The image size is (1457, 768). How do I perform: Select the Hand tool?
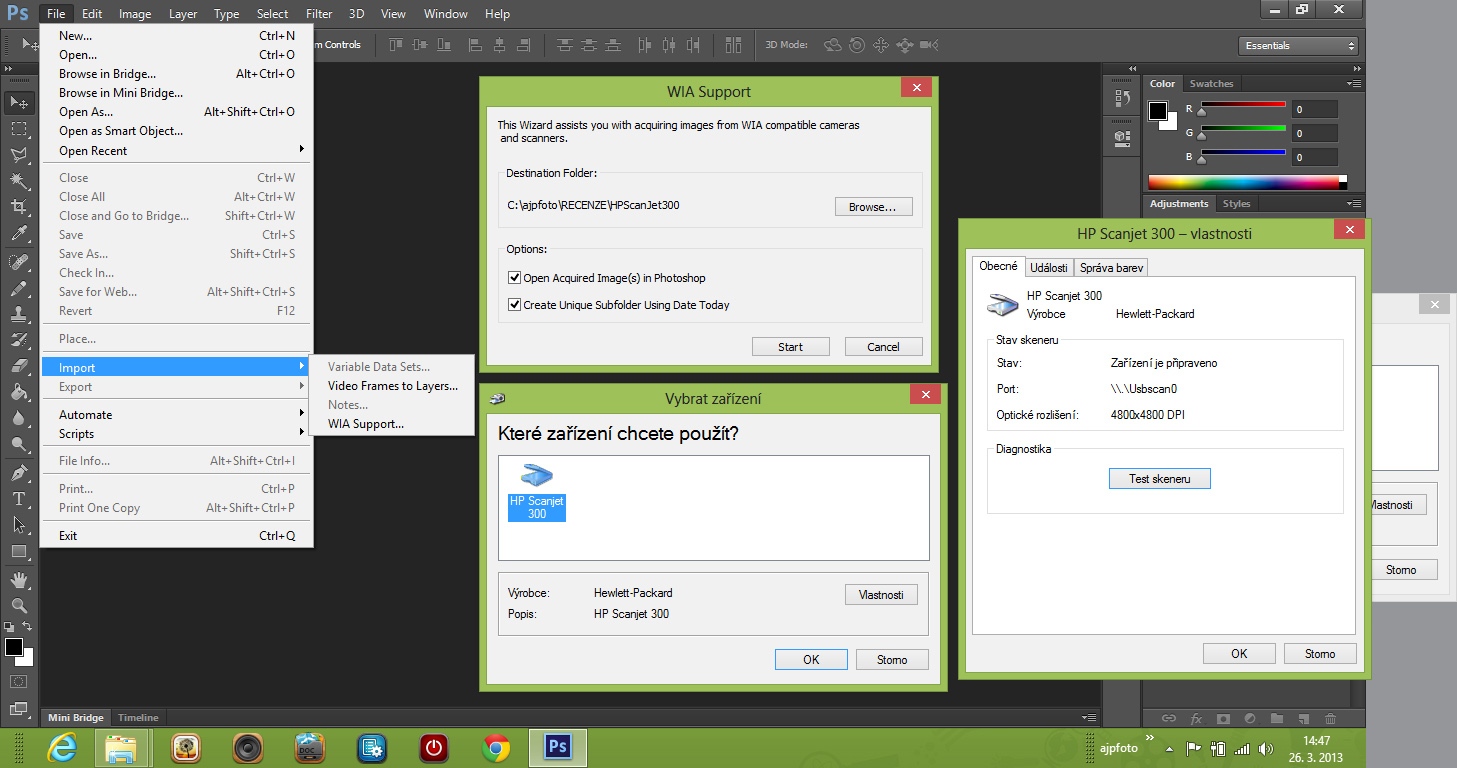(19, 579)
